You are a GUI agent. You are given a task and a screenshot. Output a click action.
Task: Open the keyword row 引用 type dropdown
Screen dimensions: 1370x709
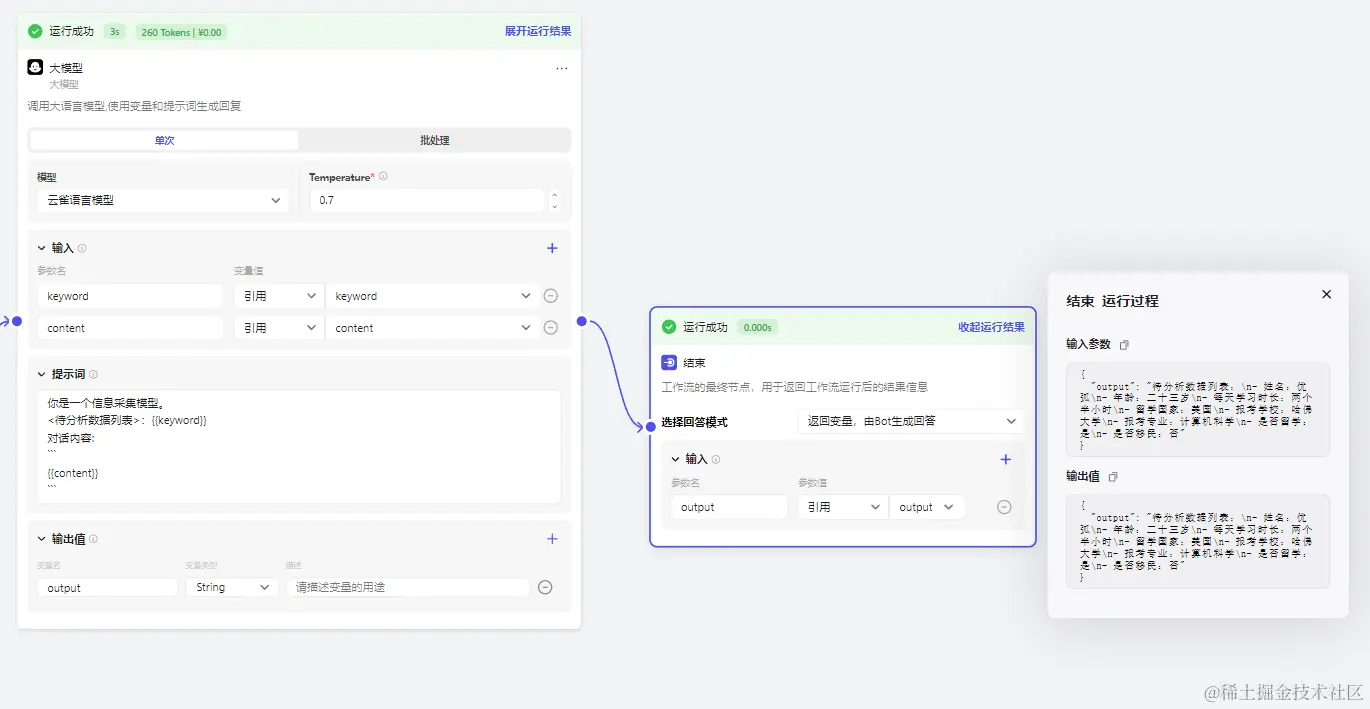279,296
